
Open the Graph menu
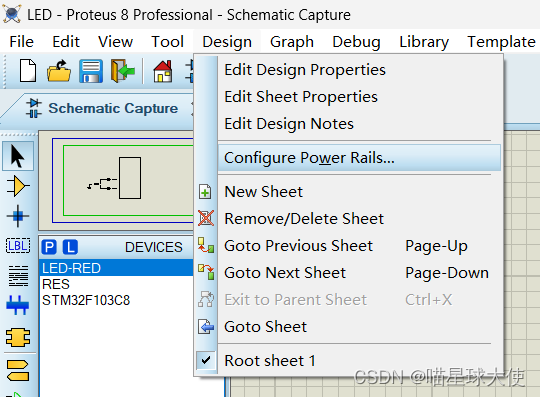pyautogui.click(x=292, y=42)
